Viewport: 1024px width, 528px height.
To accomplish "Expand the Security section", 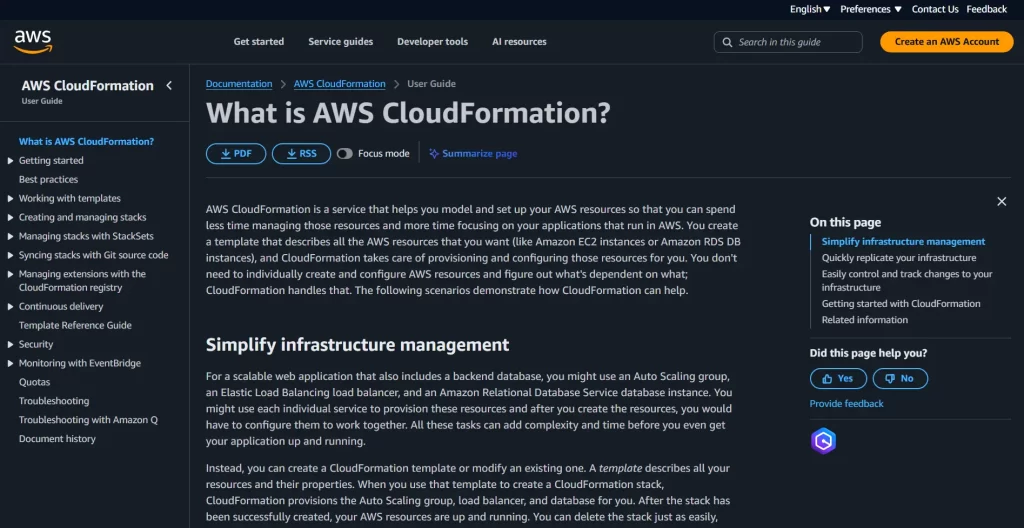I will pyautogui.click(x=10, y=344).
